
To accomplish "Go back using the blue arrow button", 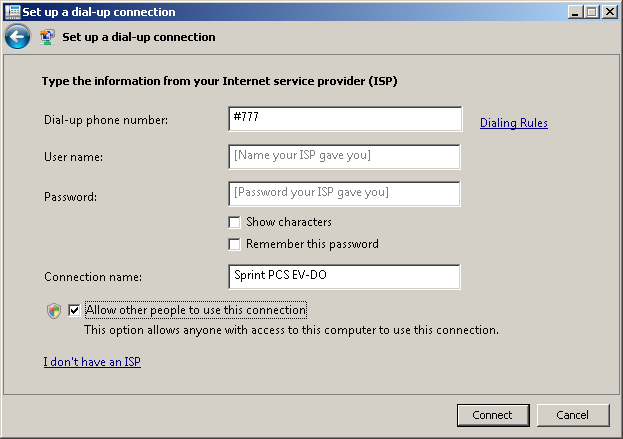I will pos(17,37).
